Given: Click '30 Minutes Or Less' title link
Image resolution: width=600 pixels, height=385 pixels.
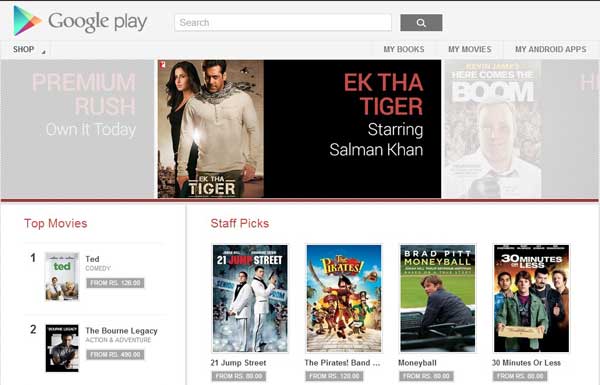Looking at the screenshot, I should (x=526, y=363).
